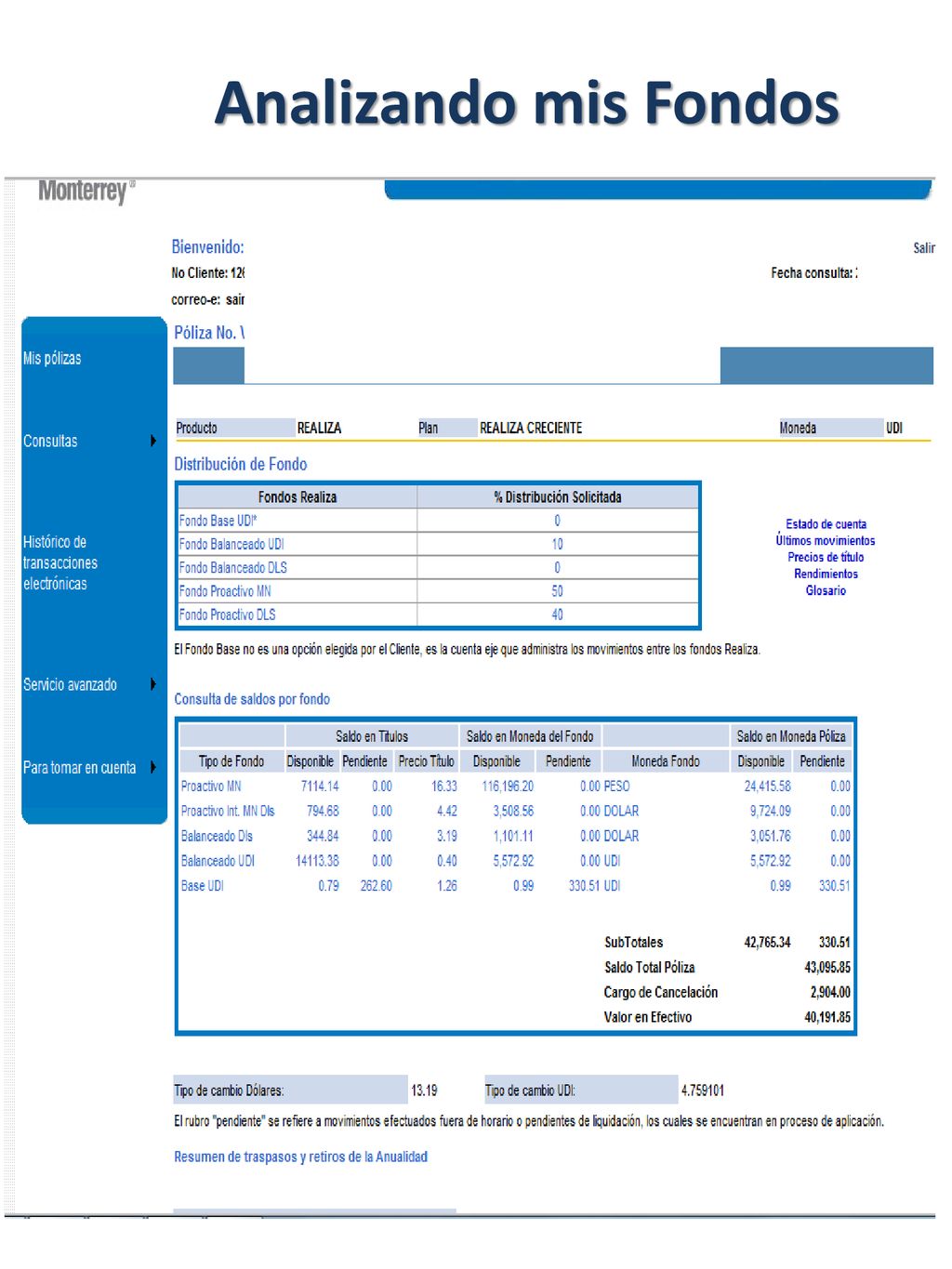
Task: Click the Moneda UDI value
Action: (x=894, y=429)
